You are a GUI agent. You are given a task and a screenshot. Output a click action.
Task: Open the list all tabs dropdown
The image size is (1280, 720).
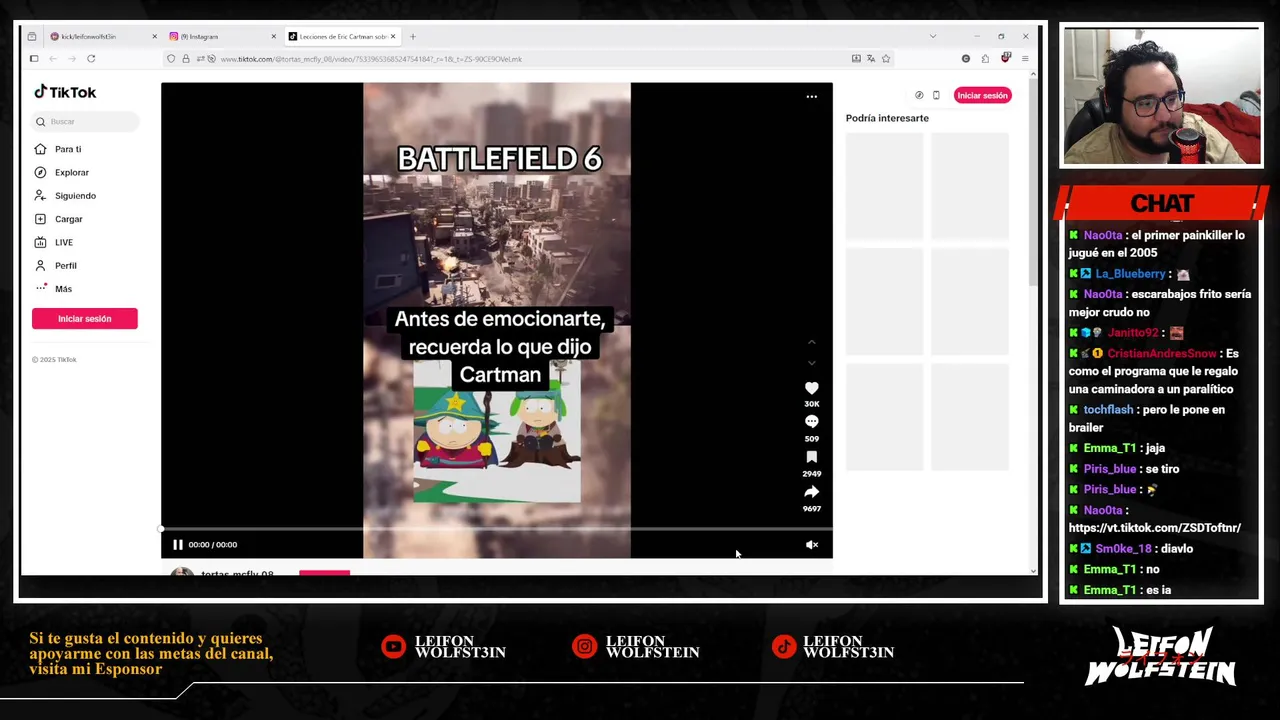point(933,37)
